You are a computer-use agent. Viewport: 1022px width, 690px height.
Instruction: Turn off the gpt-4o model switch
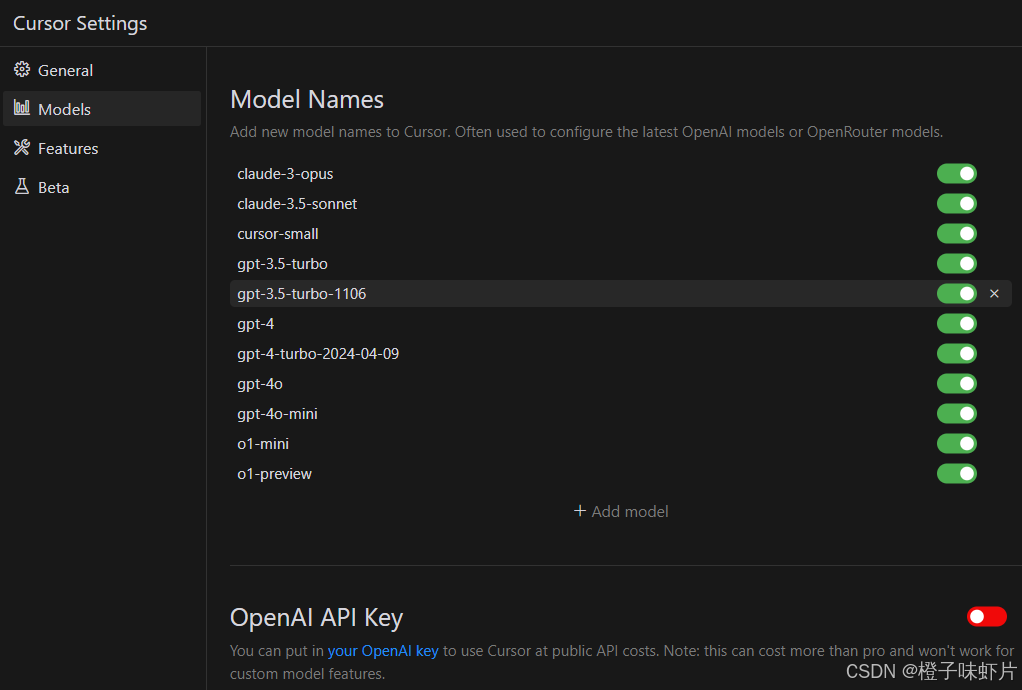(x=956, y=384)
